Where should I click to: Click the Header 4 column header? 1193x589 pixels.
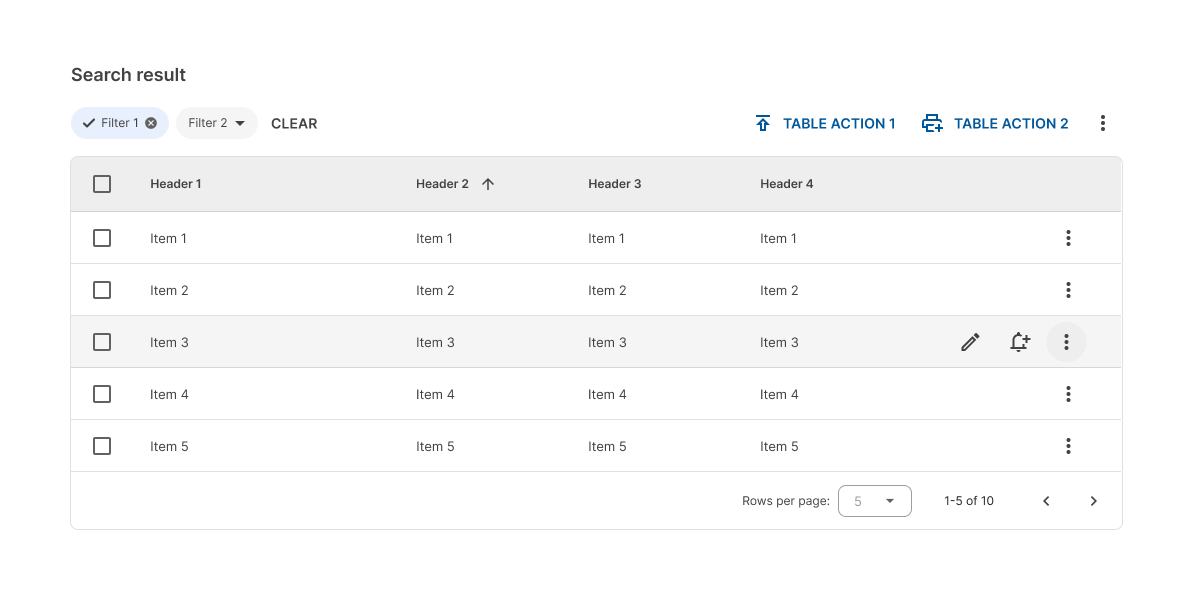click(786, 184)
